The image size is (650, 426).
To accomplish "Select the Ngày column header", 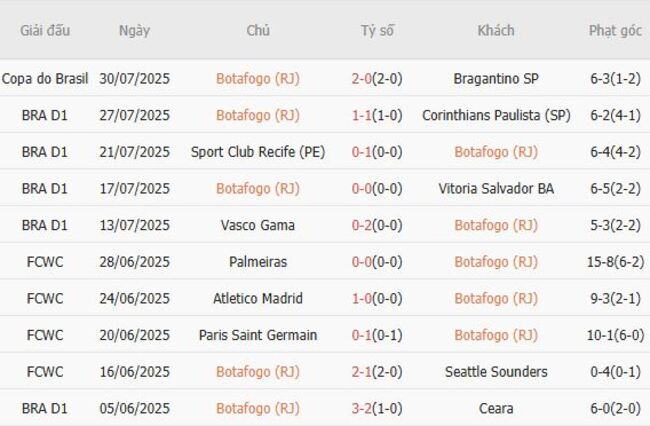I will click(134, 30).
